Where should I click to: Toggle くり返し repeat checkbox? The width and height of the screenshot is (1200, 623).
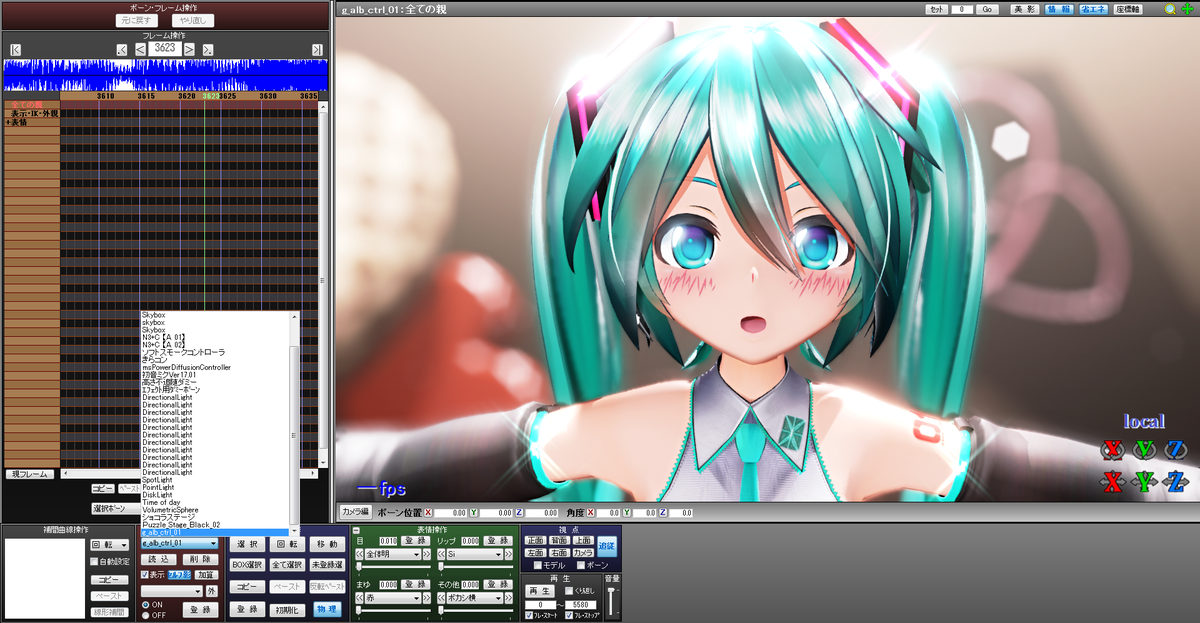click(569, 591)
